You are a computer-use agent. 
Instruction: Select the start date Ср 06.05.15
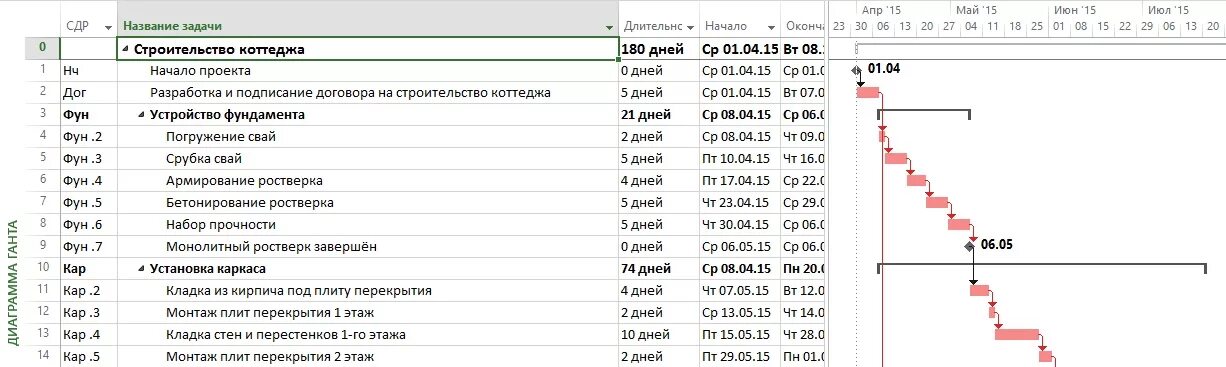[x=740, y=246]
